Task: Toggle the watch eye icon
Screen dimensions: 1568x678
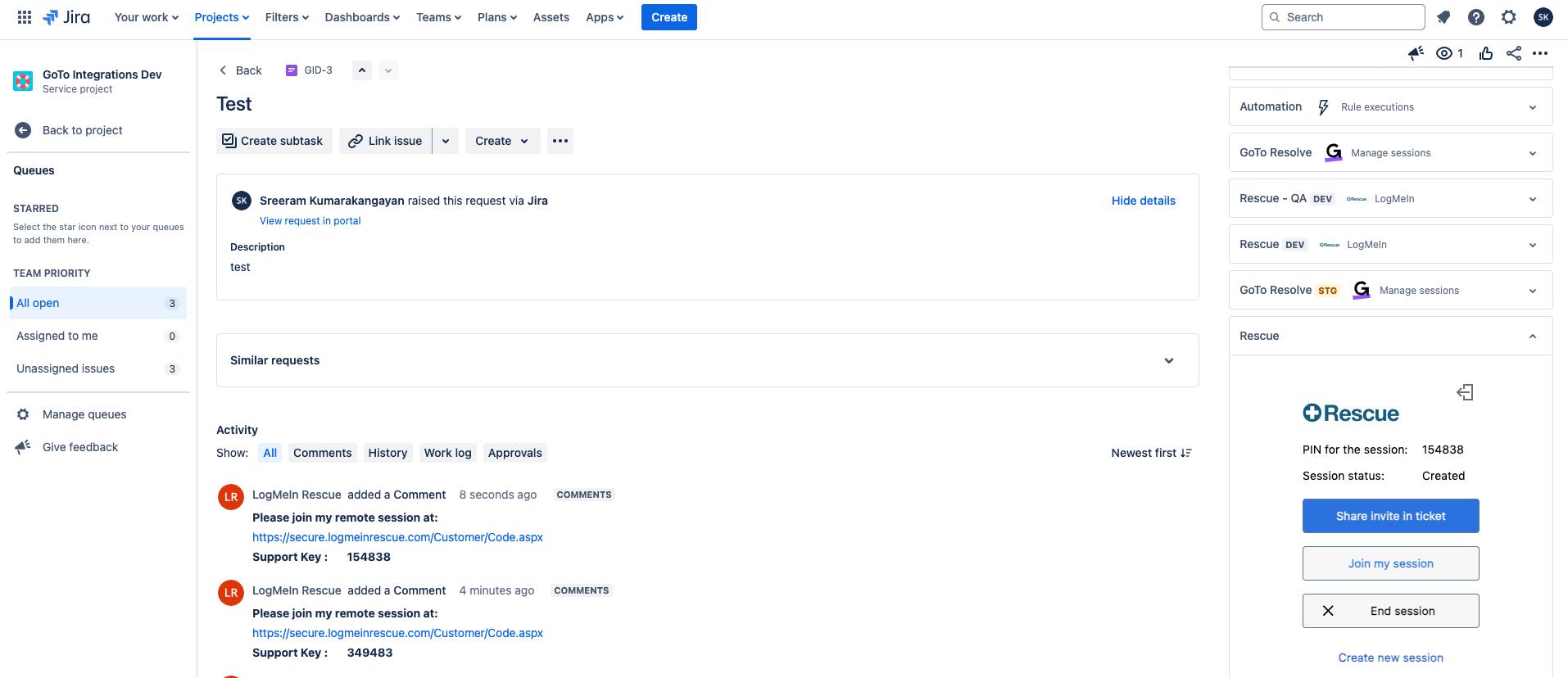Action: pos(1444,53)
